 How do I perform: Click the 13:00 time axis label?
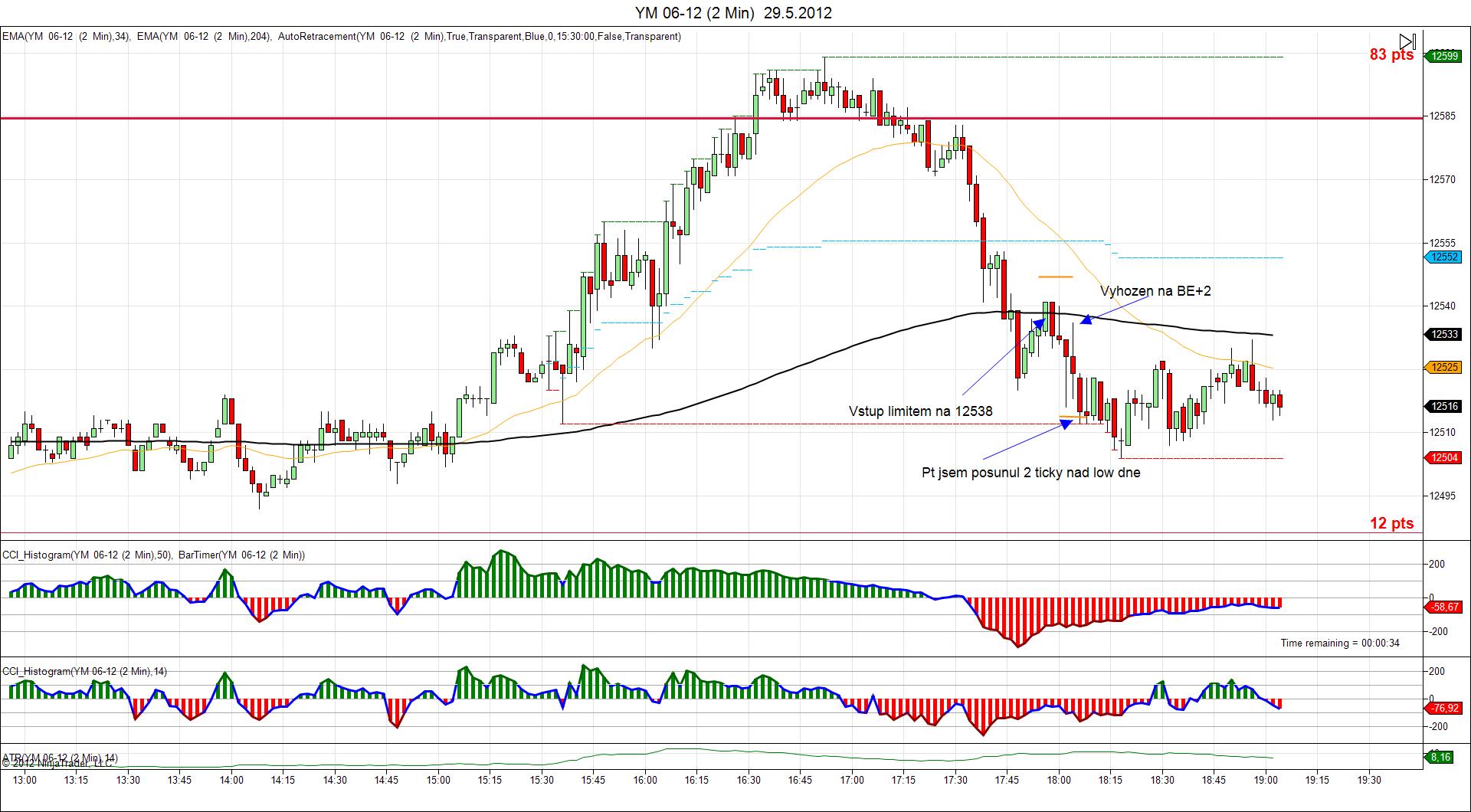click(25, 780)
